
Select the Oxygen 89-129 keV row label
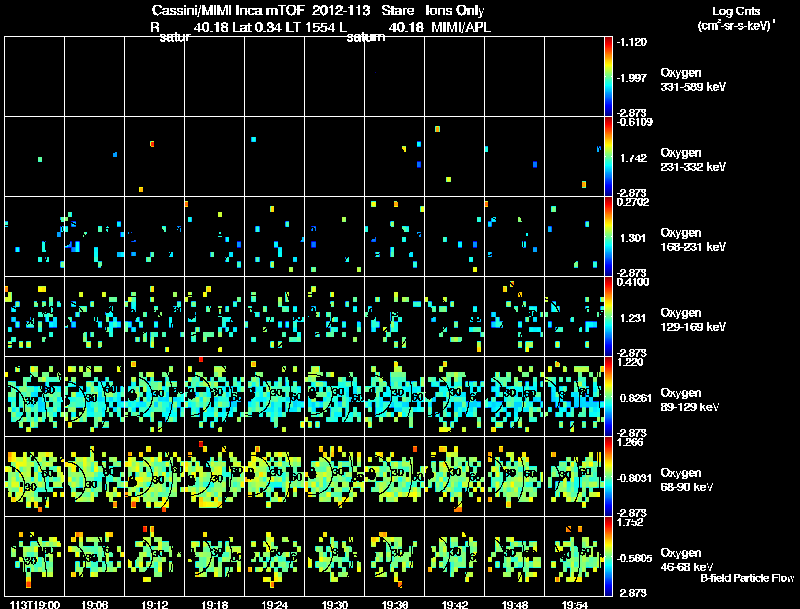(689, 400)
